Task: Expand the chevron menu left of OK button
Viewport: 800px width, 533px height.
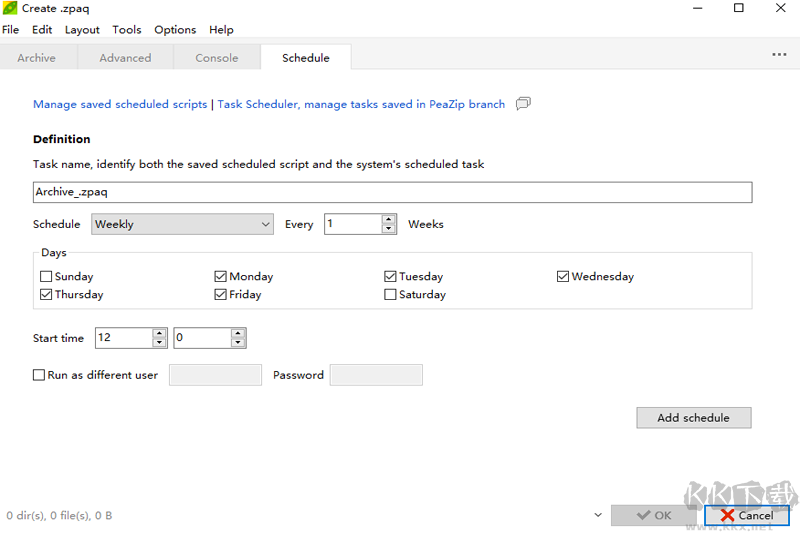Action: point(598,516)
